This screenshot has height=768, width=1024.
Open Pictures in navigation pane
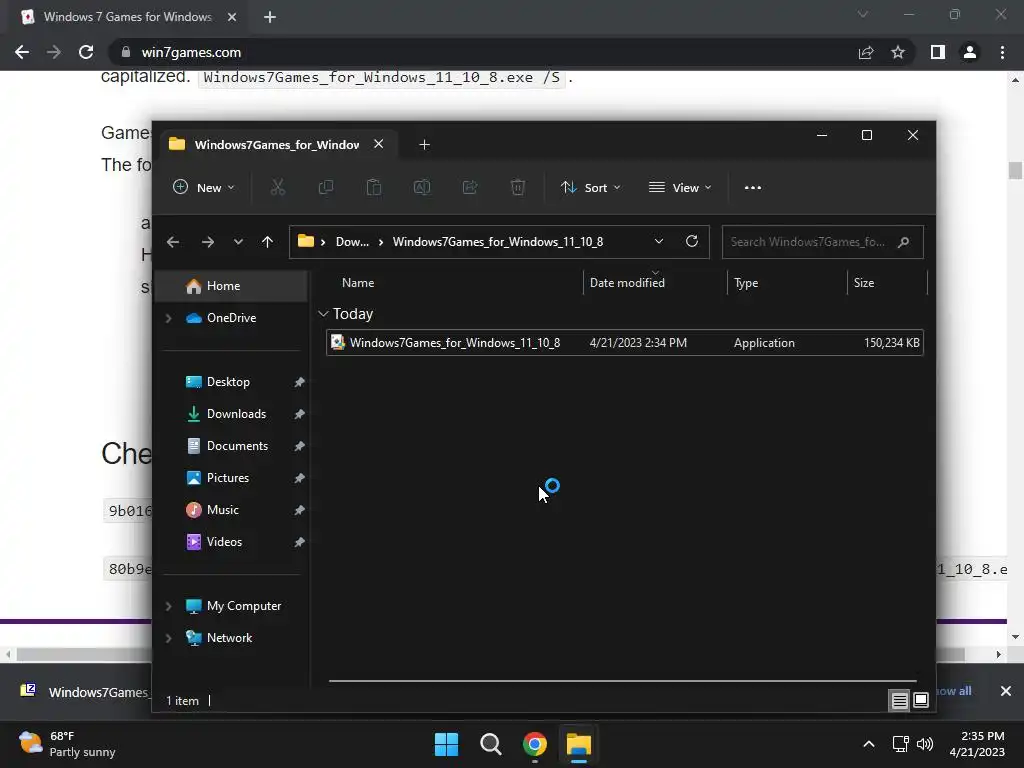point(227,478)
